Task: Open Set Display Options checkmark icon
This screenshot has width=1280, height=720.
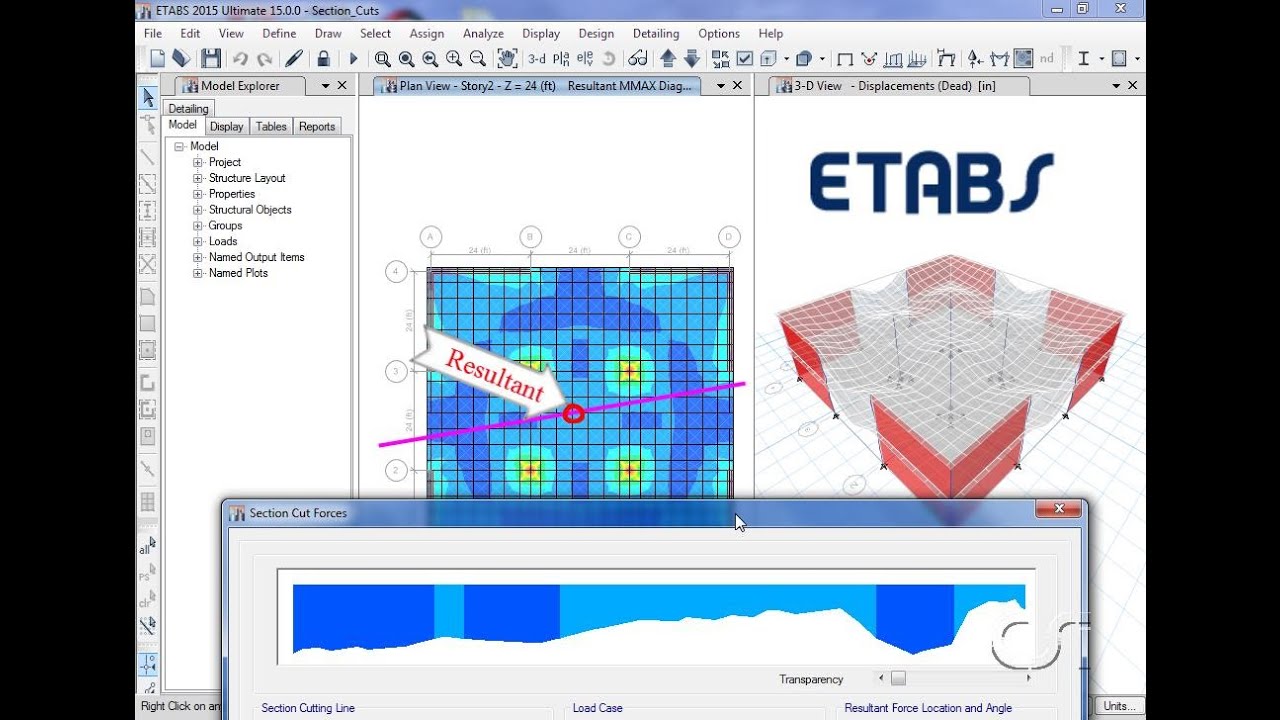Action: click(x=745, y=59)
